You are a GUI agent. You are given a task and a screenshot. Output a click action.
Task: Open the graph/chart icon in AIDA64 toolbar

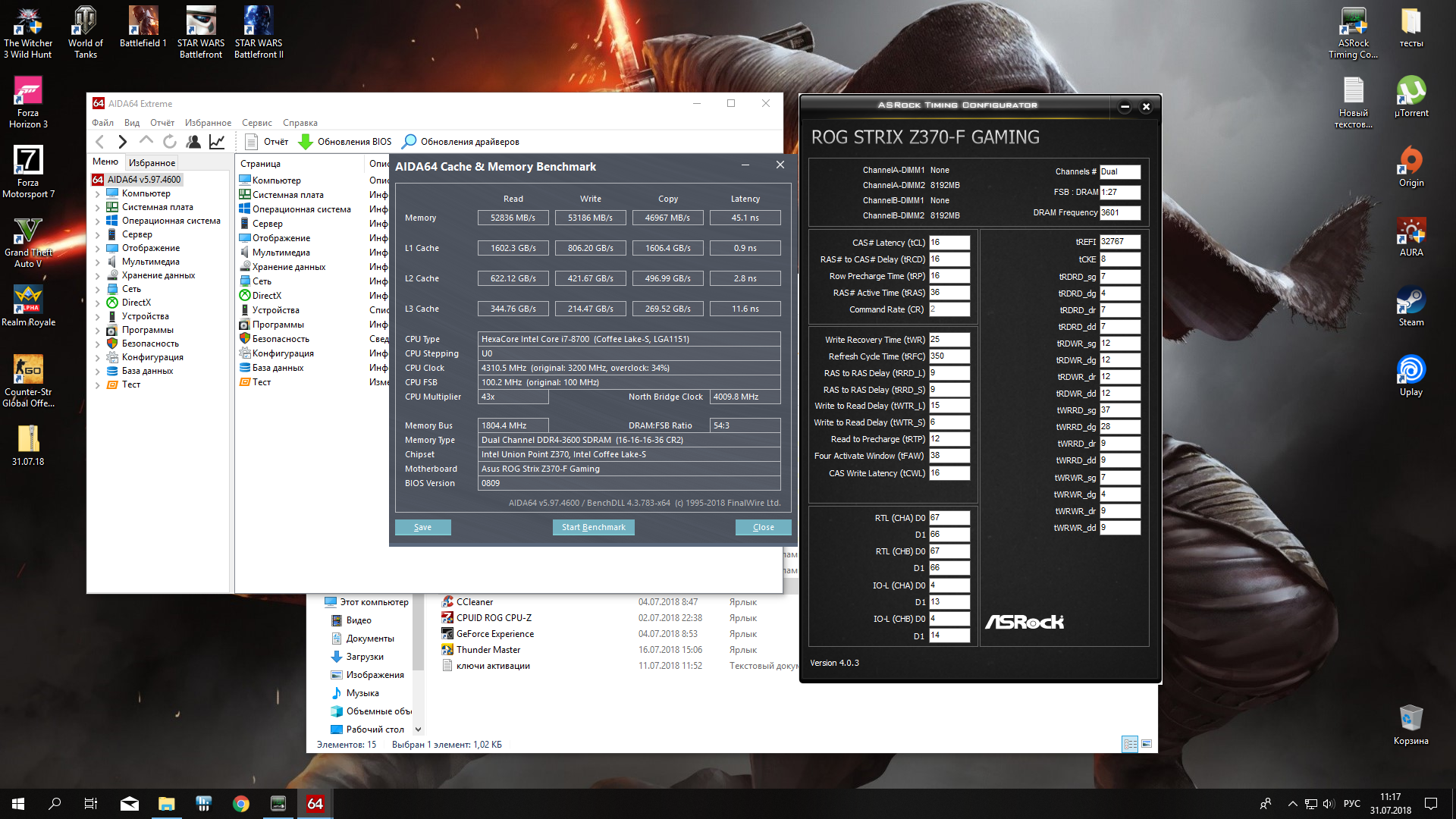coord(217,142)
